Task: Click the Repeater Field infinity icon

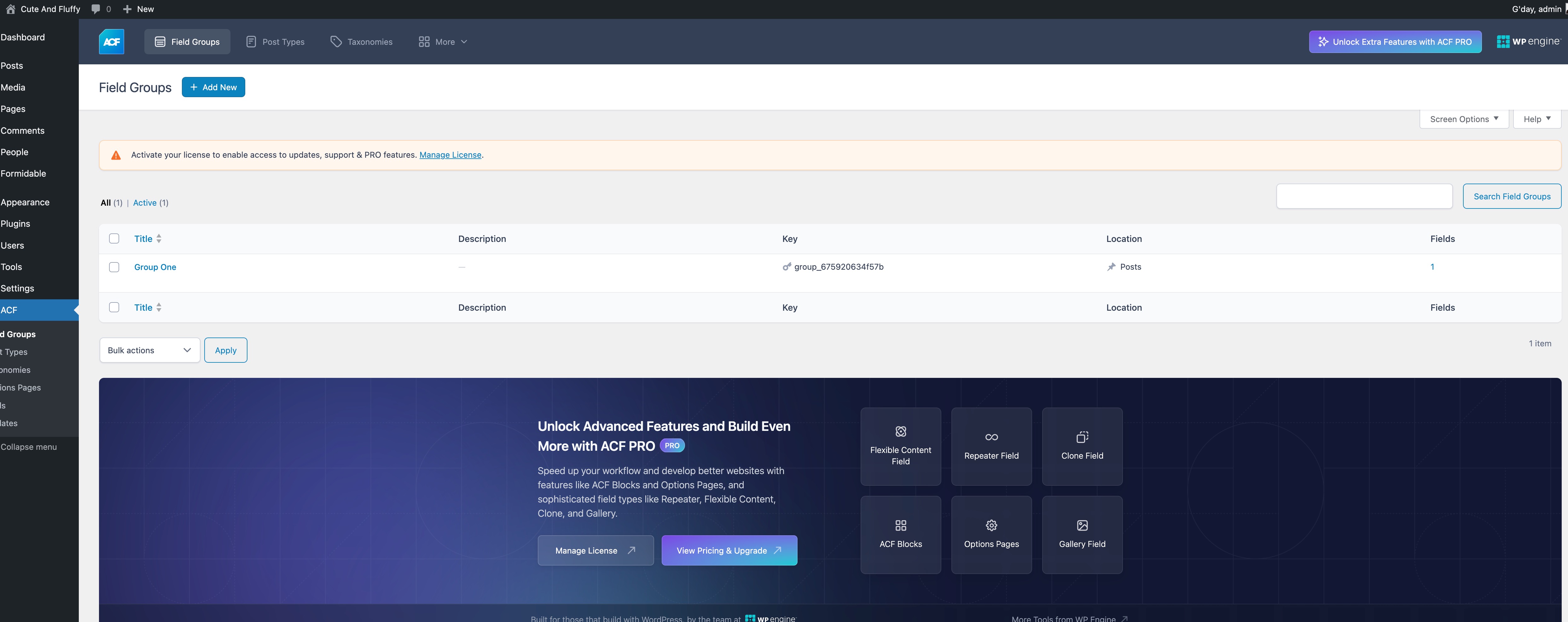Action: point(991,437)
